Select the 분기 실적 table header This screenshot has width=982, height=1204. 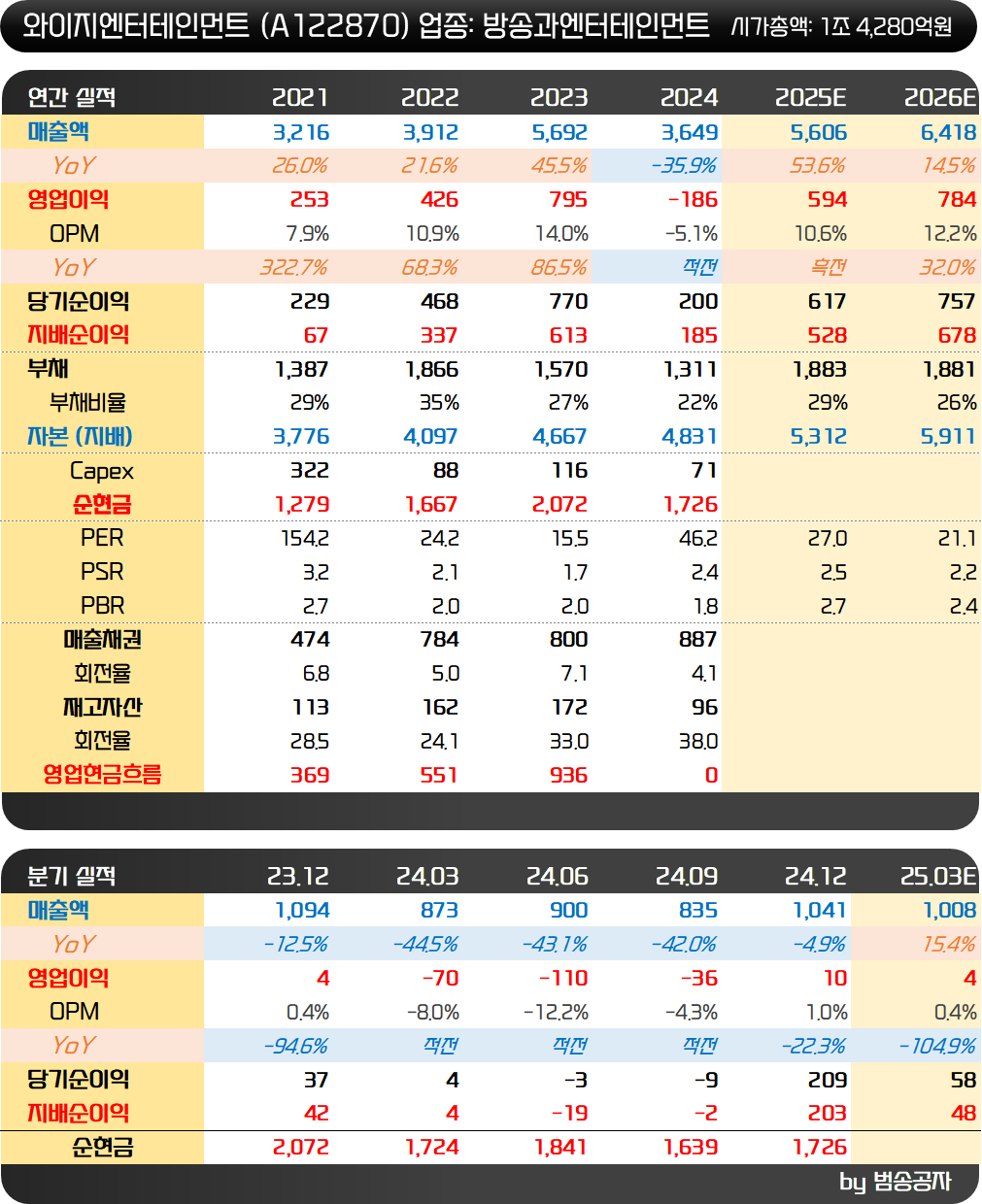(x=72, y=876)
